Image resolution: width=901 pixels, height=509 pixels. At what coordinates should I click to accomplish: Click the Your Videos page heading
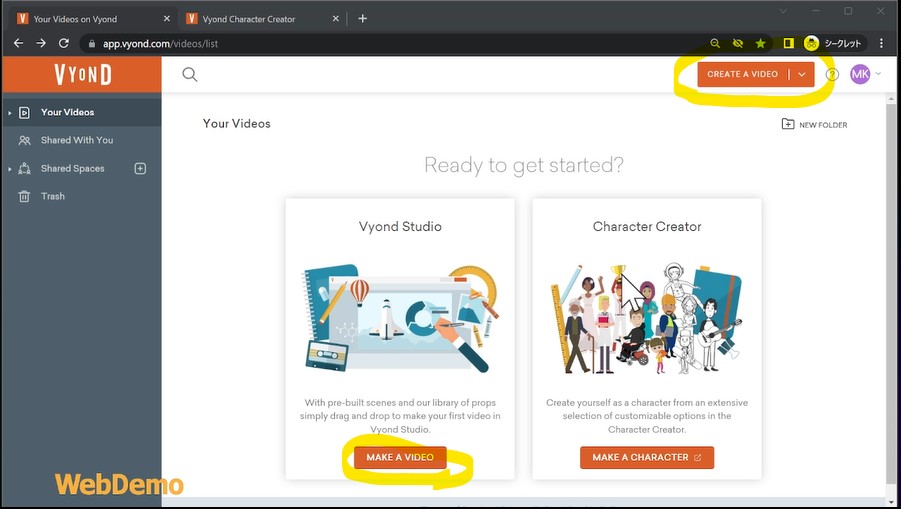point(236,124)
